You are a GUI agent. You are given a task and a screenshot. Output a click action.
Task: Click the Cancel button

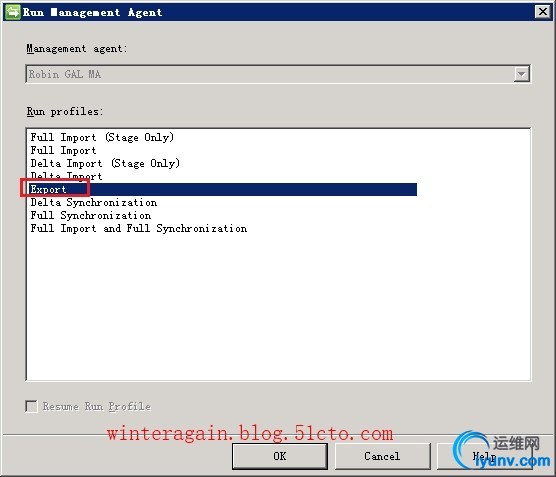pyautogui.click(x=382, y=456)
